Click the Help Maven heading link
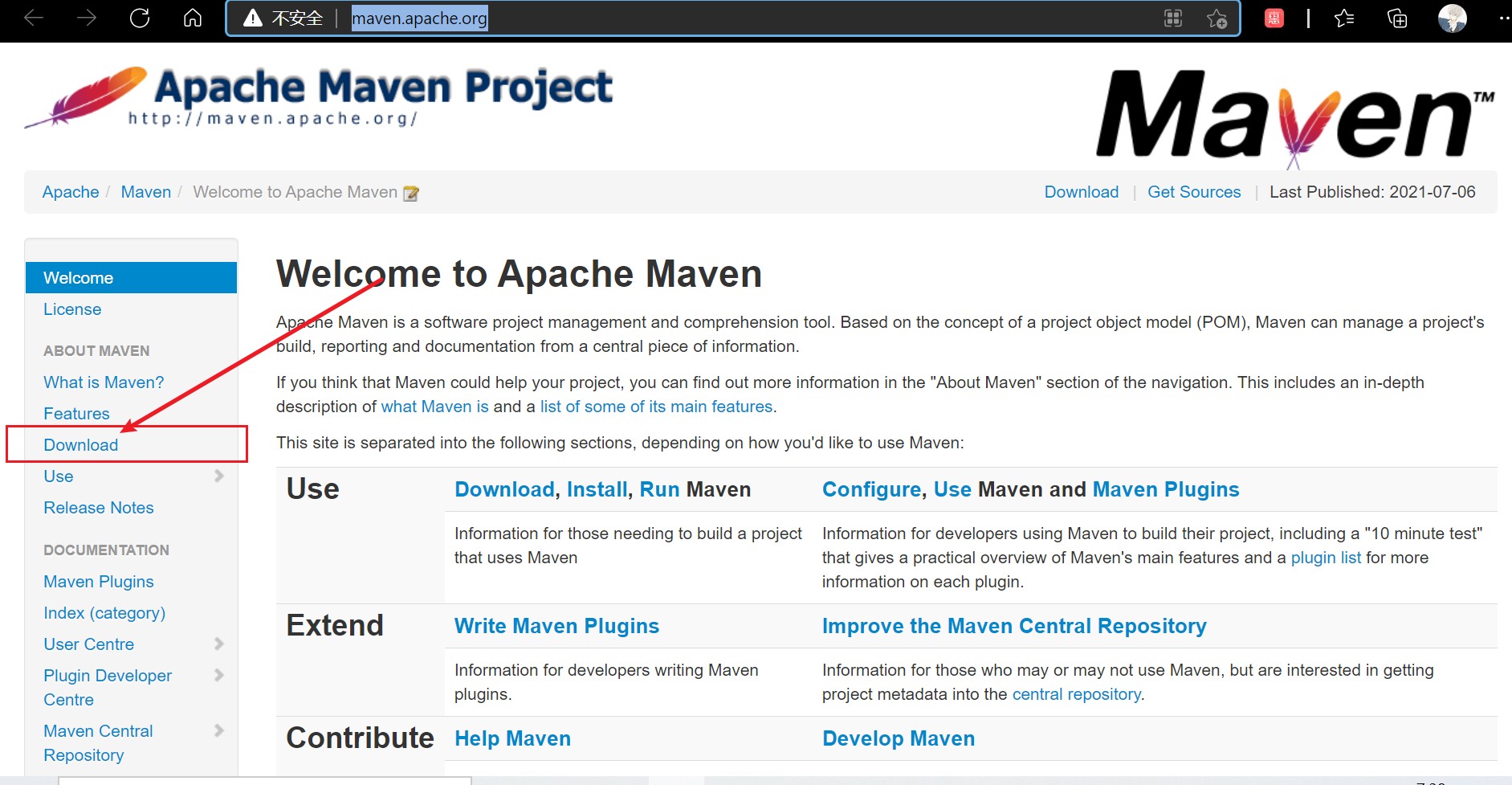 coord(512,738)
